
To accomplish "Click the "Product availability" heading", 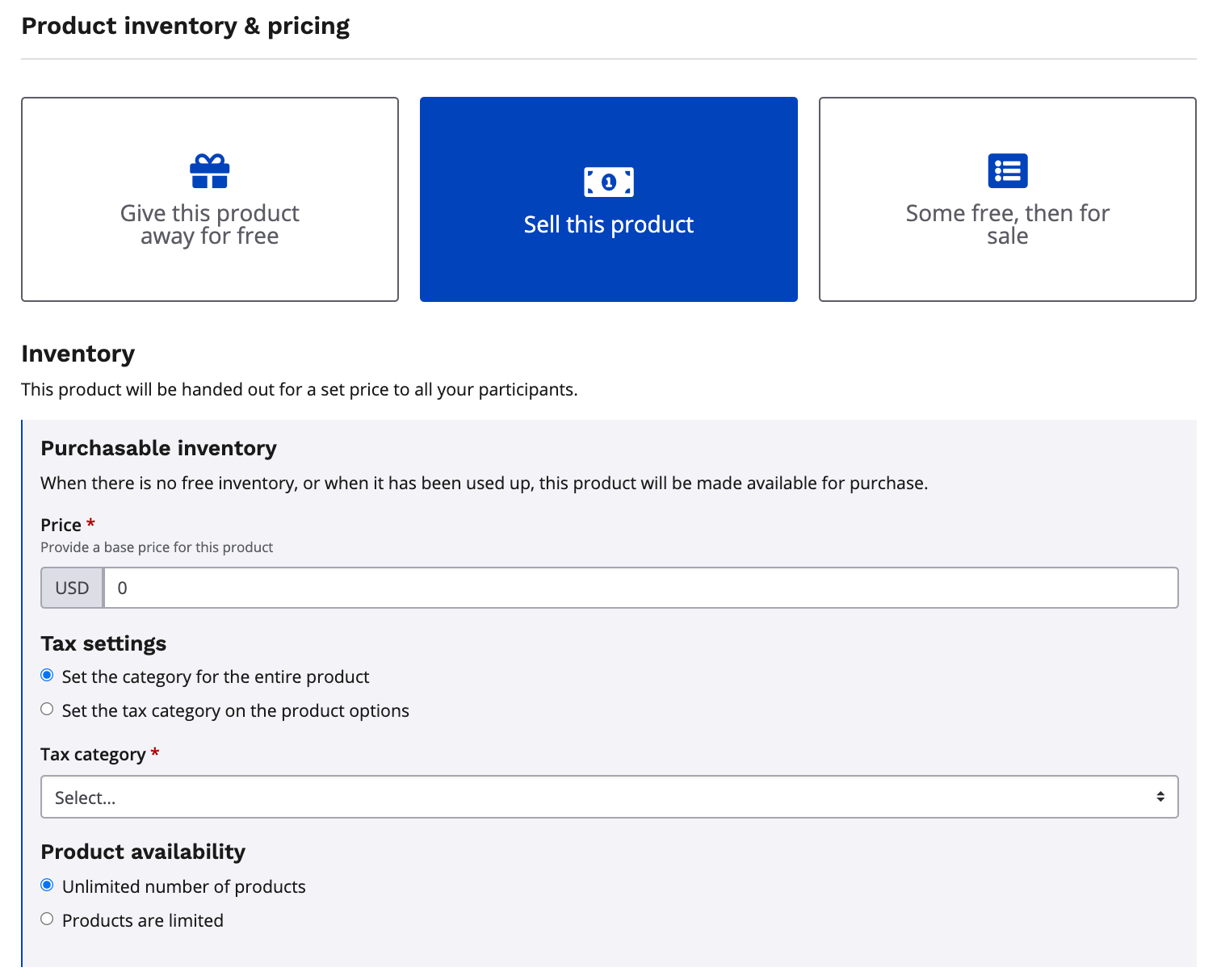I will coord(143,852).
